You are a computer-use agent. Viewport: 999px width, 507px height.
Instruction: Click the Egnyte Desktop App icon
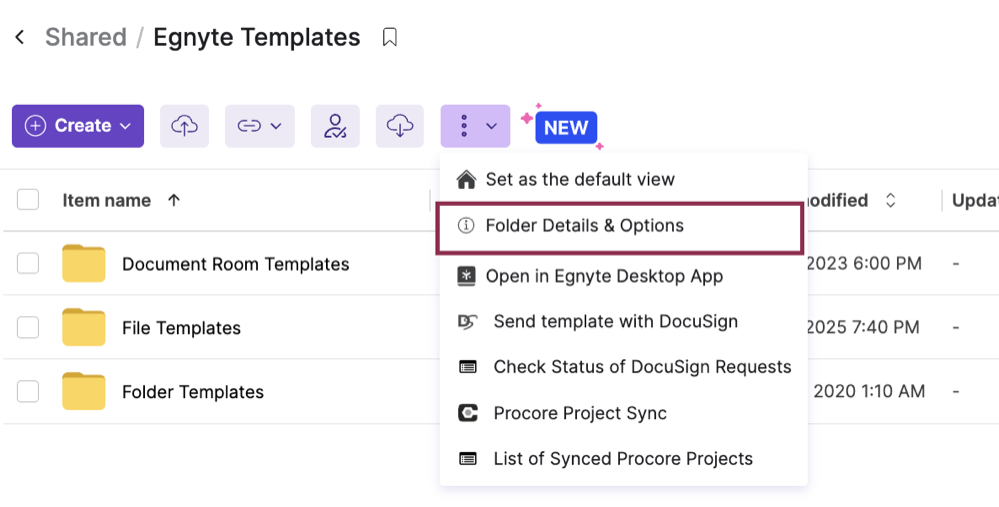click(x=466, y=276)
